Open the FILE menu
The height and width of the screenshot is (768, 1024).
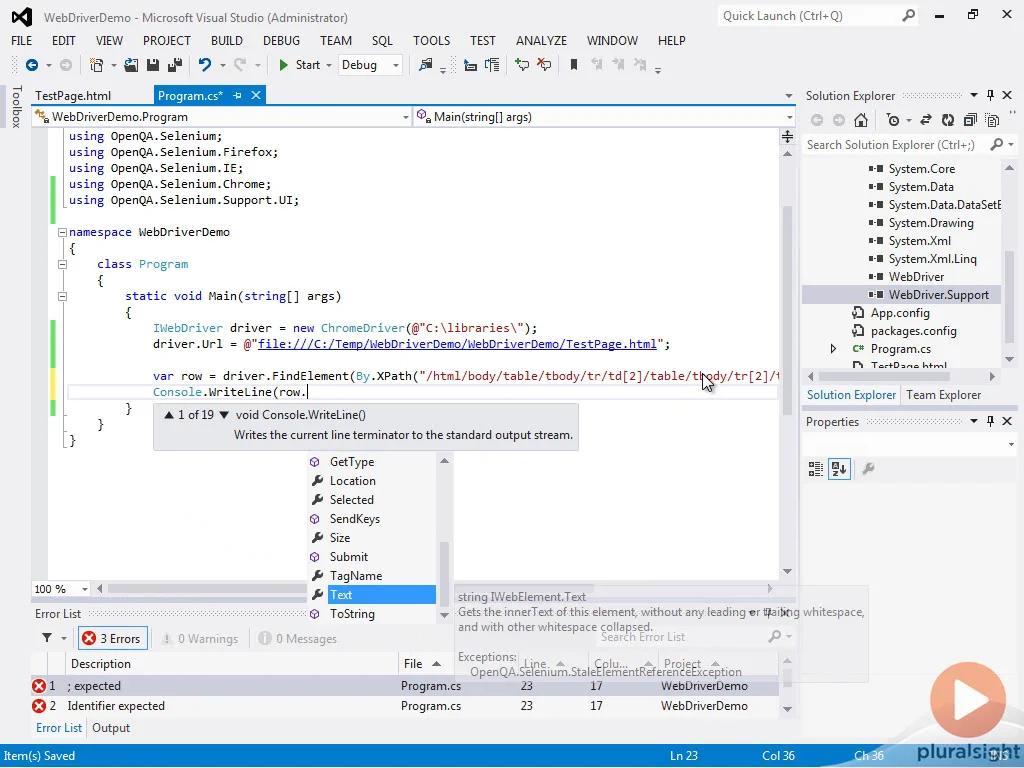click(x=22, y=40)
